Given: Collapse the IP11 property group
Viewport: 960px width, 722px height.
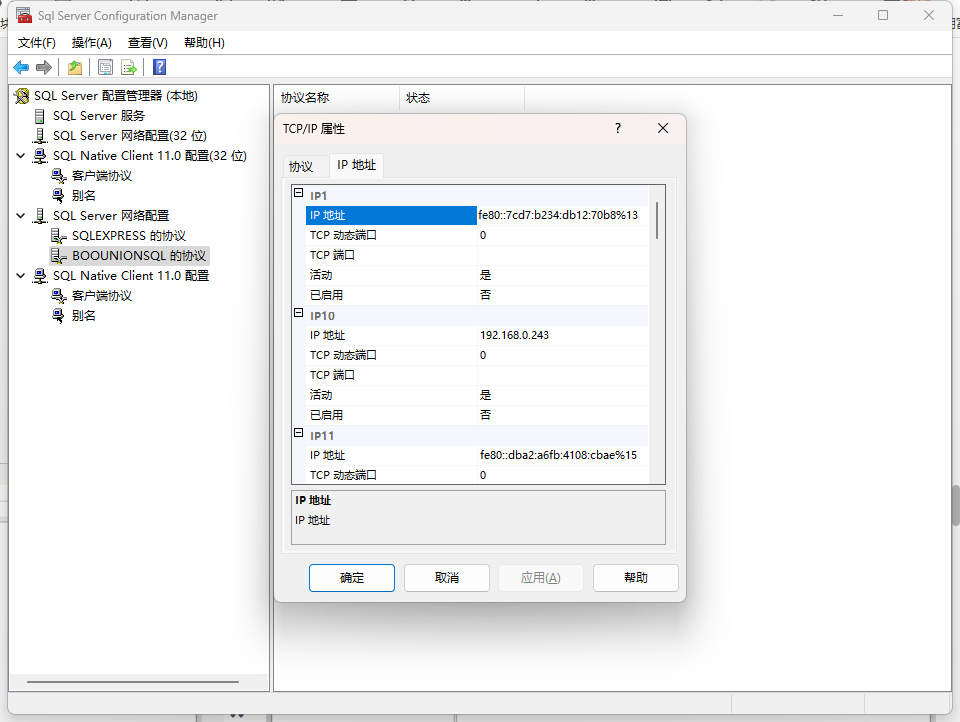Looking at the screenshot, I should point(299,433).
